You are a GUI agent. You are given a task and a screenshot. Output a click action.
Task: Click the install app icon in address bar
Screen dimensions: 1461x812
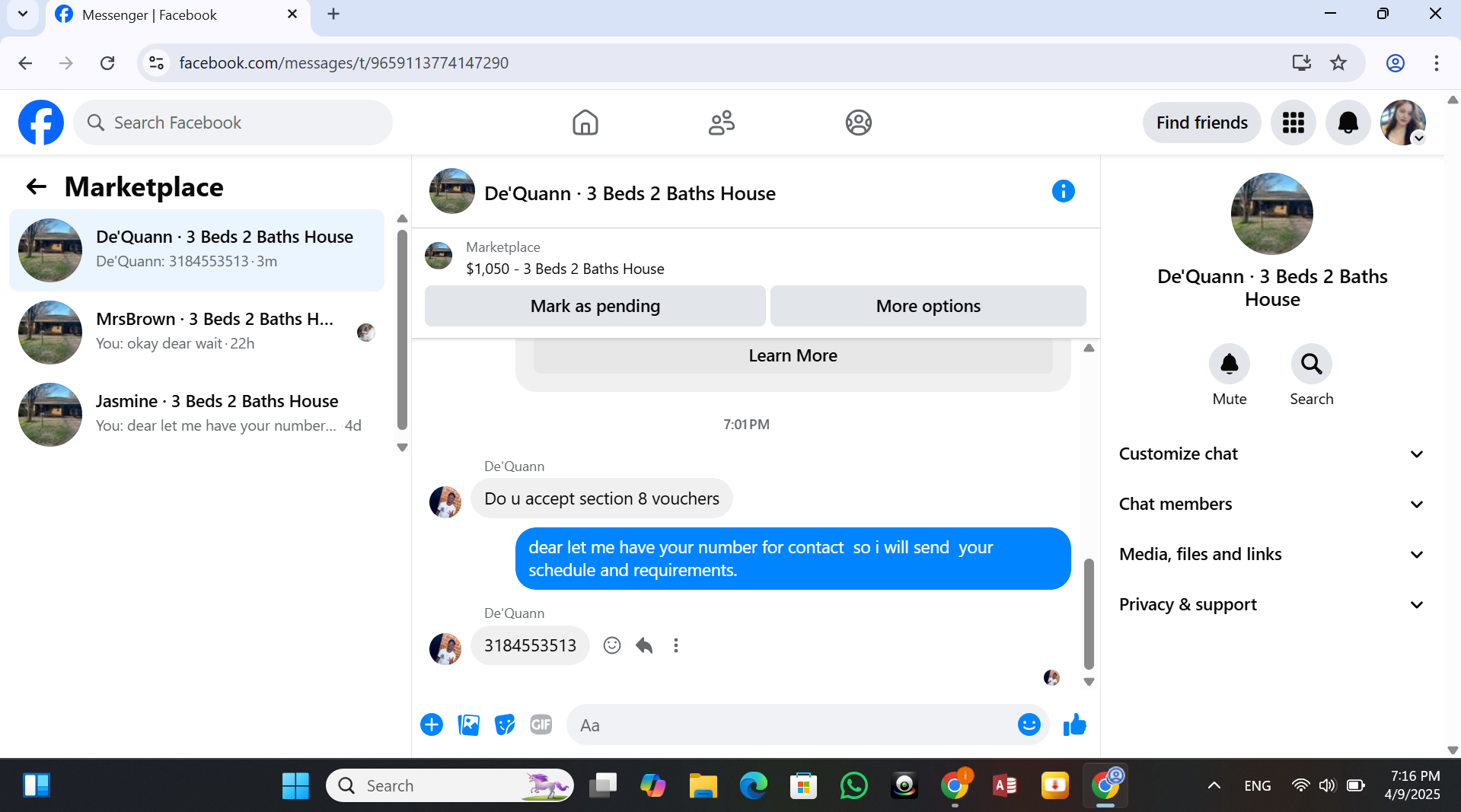click(1301, 63)
